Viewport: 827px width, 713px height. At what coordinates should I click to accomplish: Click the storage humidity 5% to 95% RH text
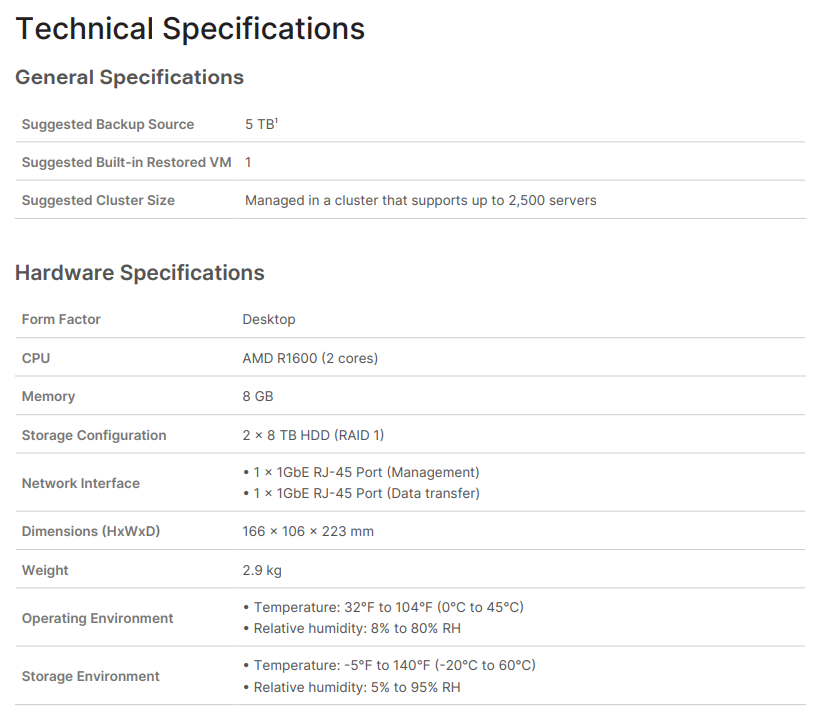click(357, 687)
